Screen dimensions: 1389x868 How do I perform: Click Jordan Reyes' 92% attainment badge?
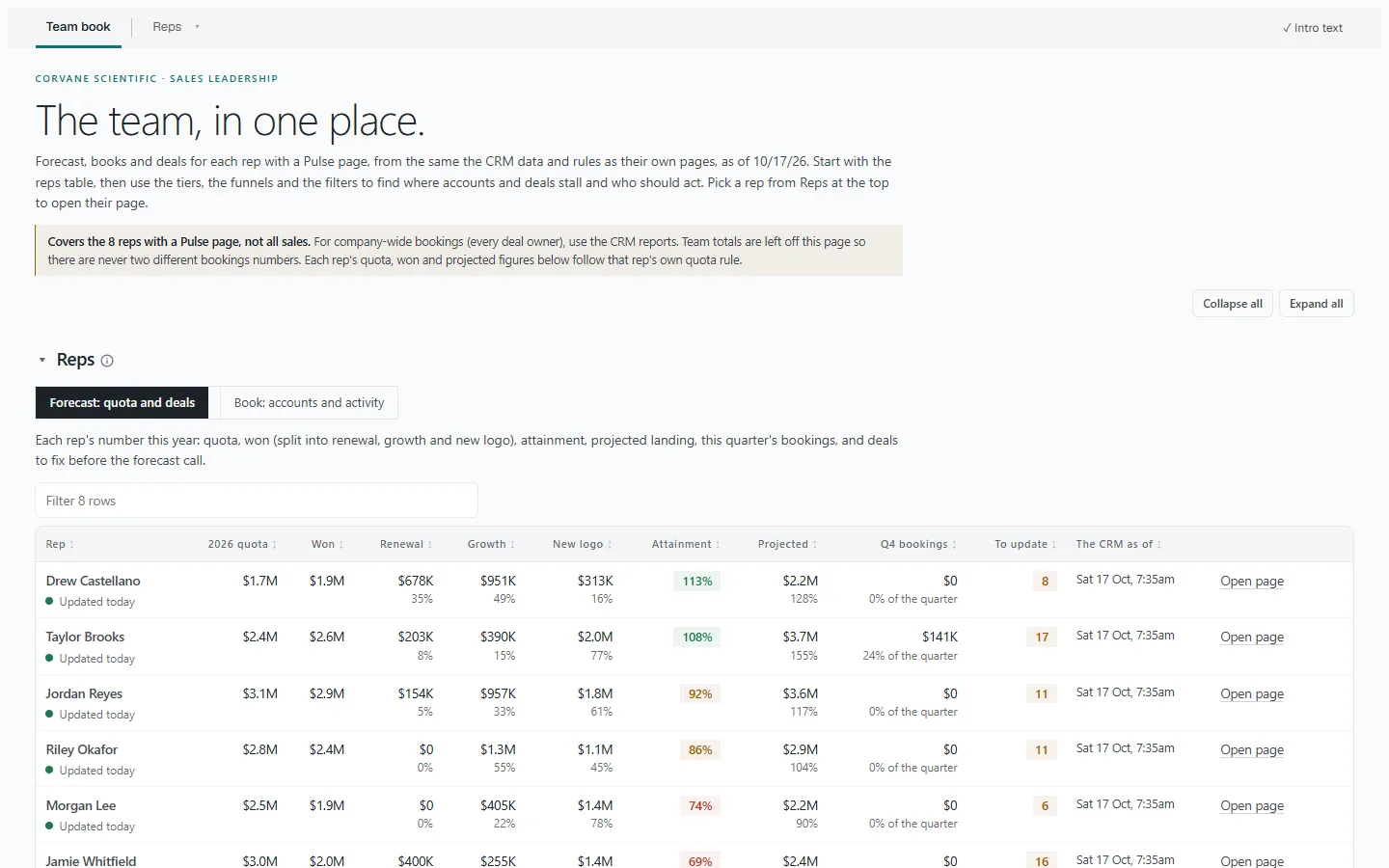point(700,694)
